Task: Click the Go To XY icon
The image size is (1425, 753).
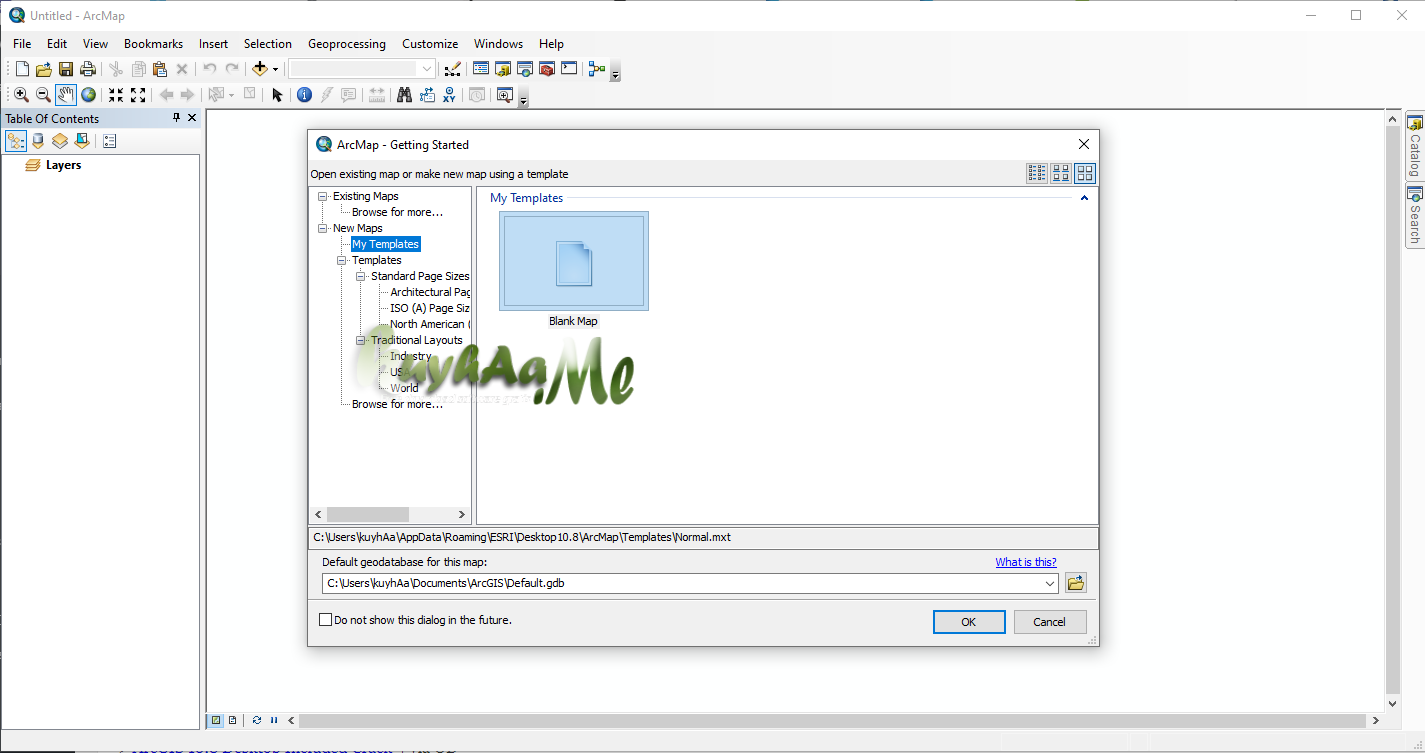Action: point(449,95)
